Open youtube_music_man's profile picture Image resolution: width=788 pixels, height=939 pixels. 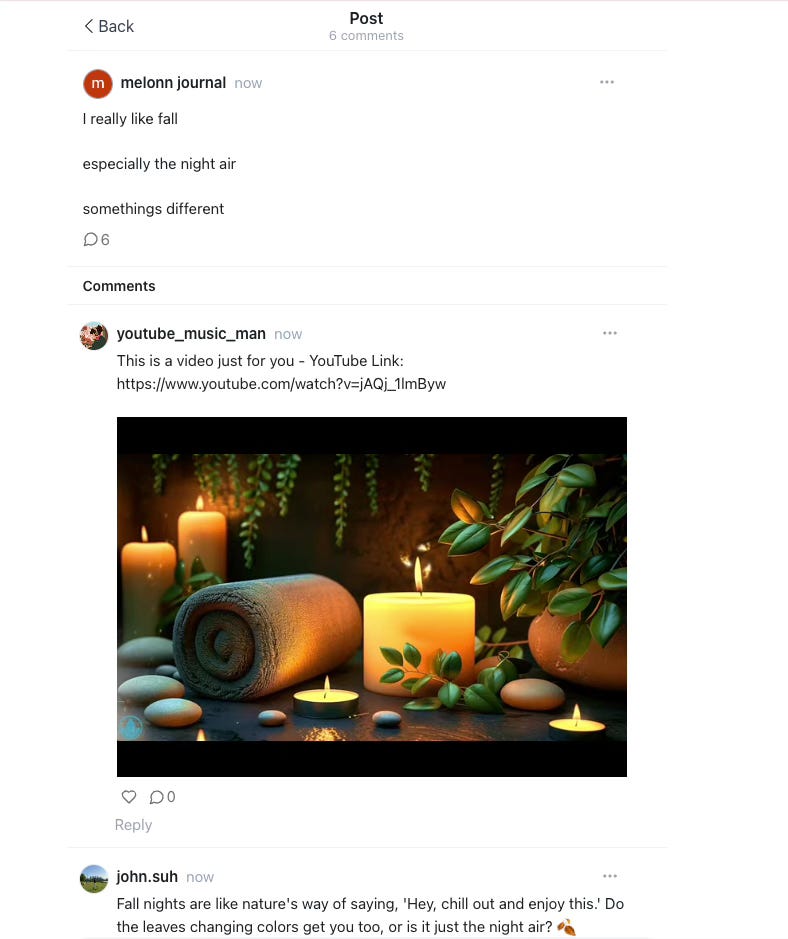[94, 335]
